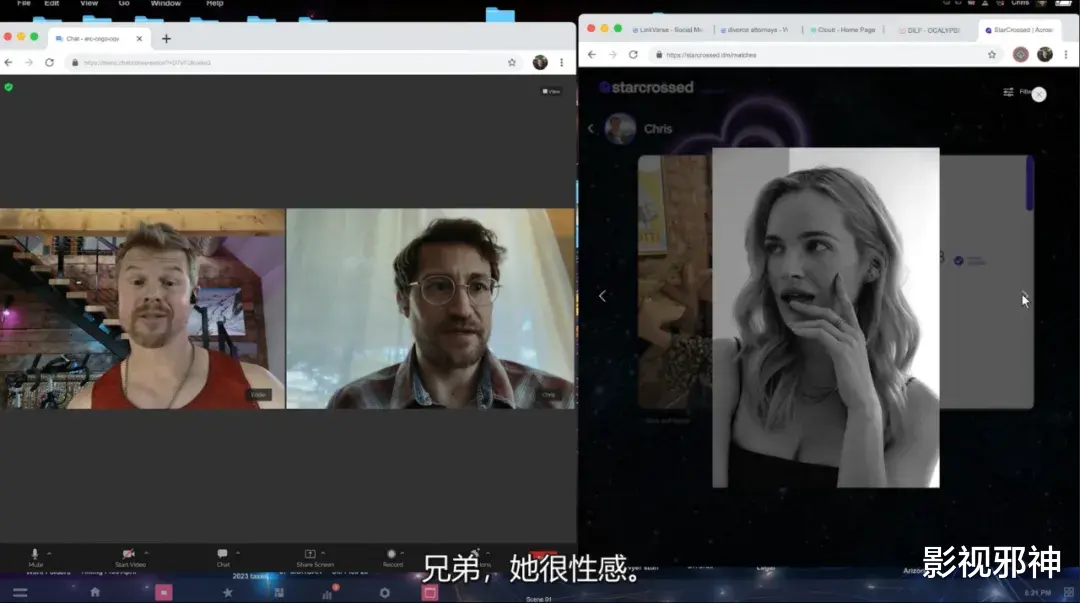The image size is (1080, 603).
Task: Open profile avatar in chat browser toolbar
Action: point(540,63)
